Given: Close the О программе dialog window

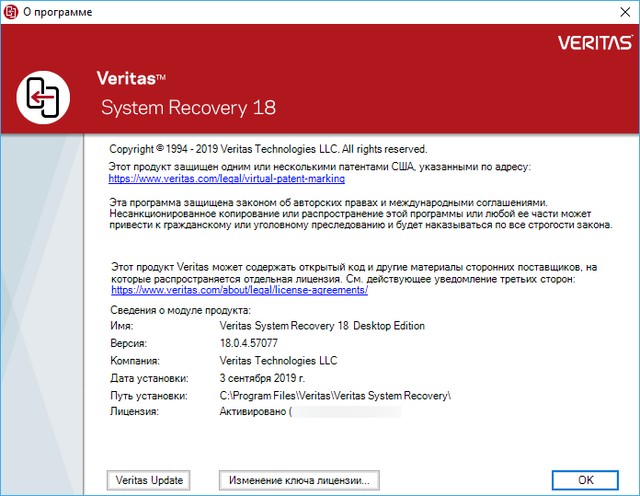Looking at the screenshot, I should point(616,11).
